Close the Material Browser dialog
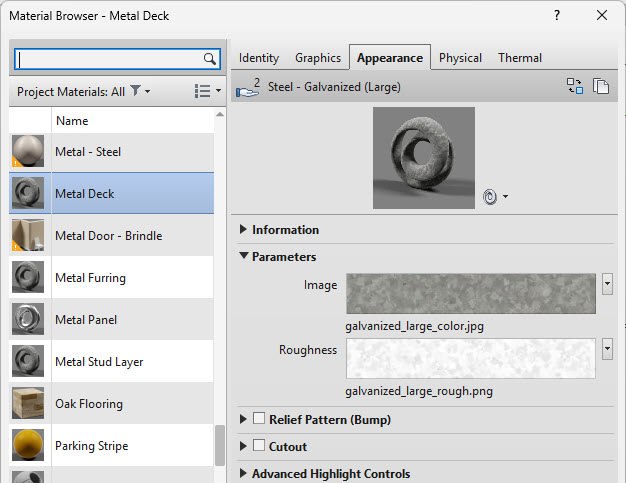The width and height of the screenshot is (626, 483). coord(602,16)
